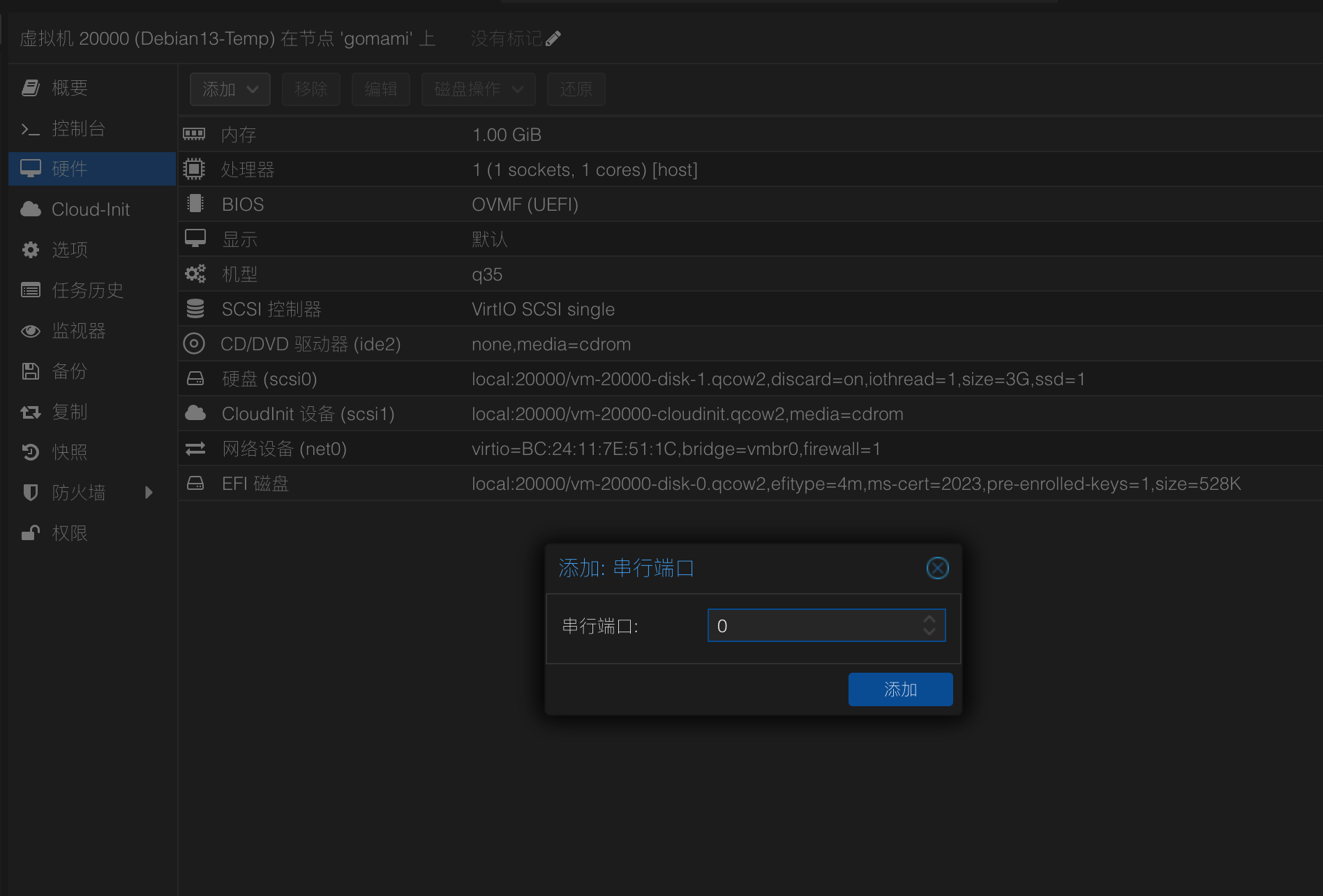Screen dimensions: 1323x896
Task: Open the Backup (备份) section
Action: click(70, 371)
